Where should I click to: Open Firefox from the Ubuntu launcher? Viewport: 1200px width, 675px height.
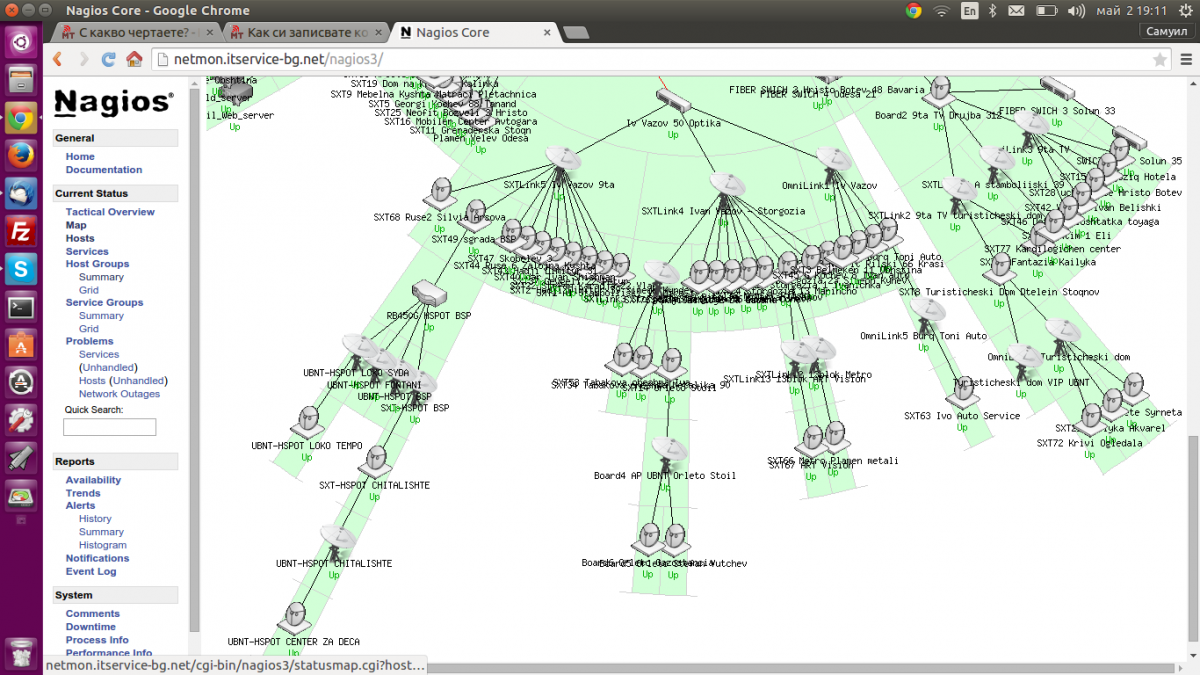point(21,155)
